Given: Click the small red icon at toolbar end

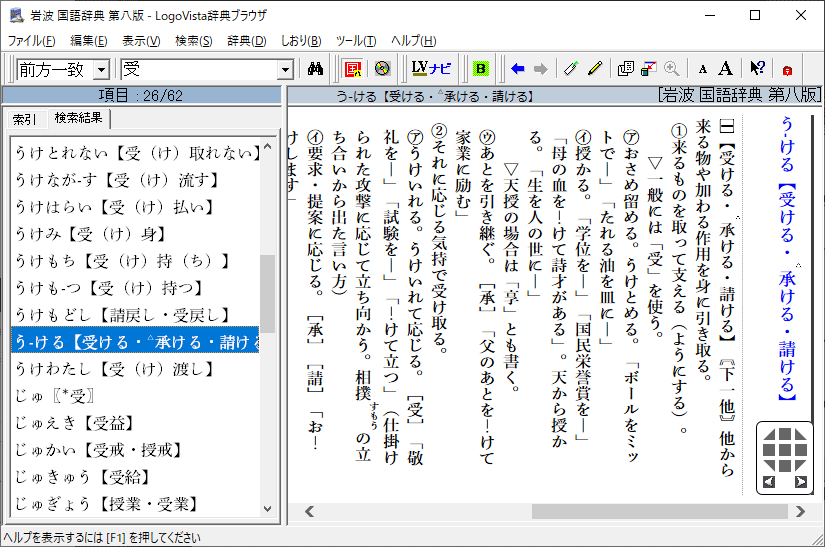Looking at the screenshot, I should point(787,70).
